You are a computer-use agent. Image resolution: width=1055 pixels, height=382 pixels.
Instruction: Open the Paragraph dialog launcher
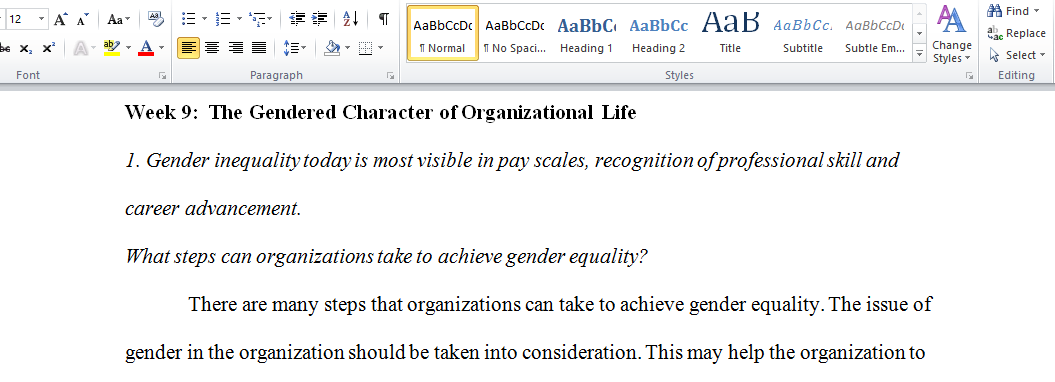[x=390, y=77]
